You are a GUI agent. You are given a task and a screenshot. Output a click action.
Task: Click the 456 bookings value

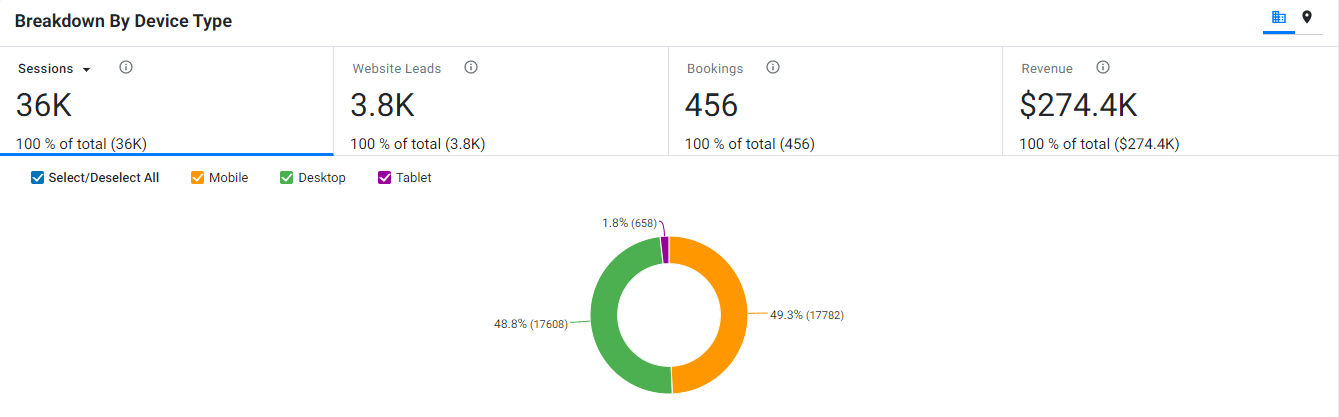(712, 106)
